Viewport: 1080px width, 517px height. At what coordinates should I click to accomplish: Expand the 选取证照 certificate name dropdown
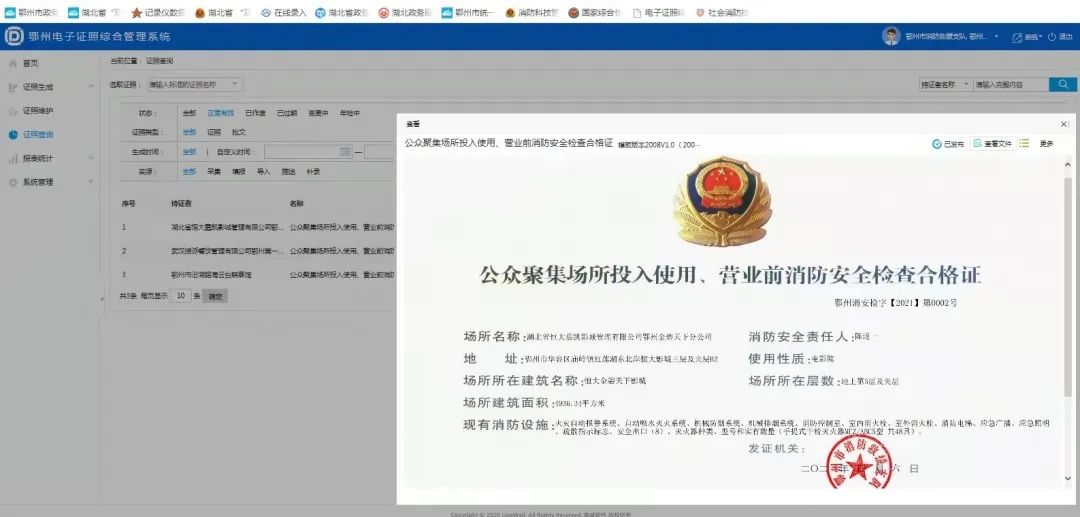(194, 85)
